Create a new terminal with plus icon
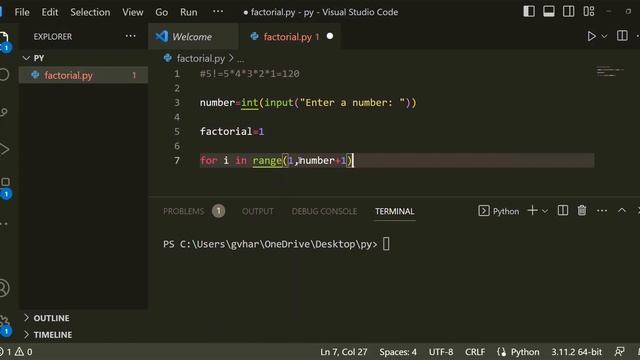 click(532, 211)
